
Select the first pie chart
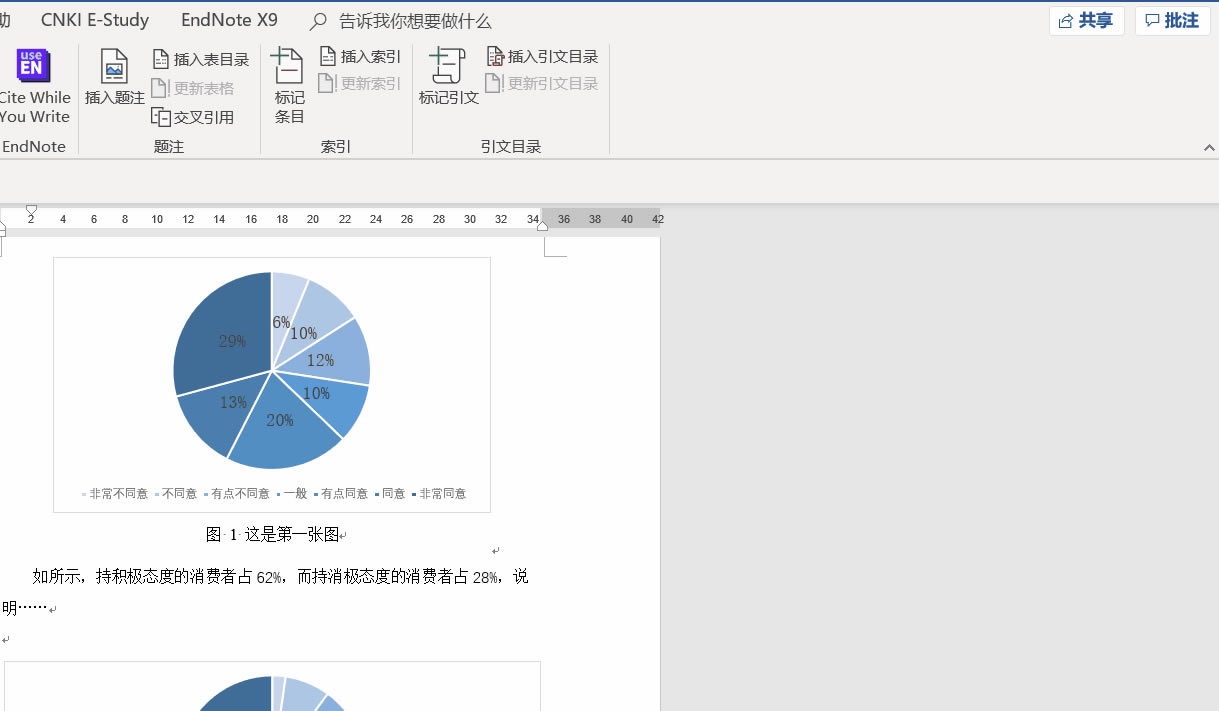click(x=271, y=370)
